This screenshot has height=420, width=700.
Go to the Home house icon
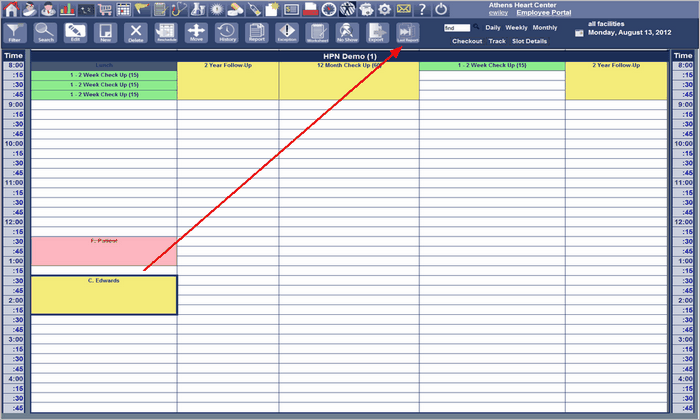(x=11, y=9)
